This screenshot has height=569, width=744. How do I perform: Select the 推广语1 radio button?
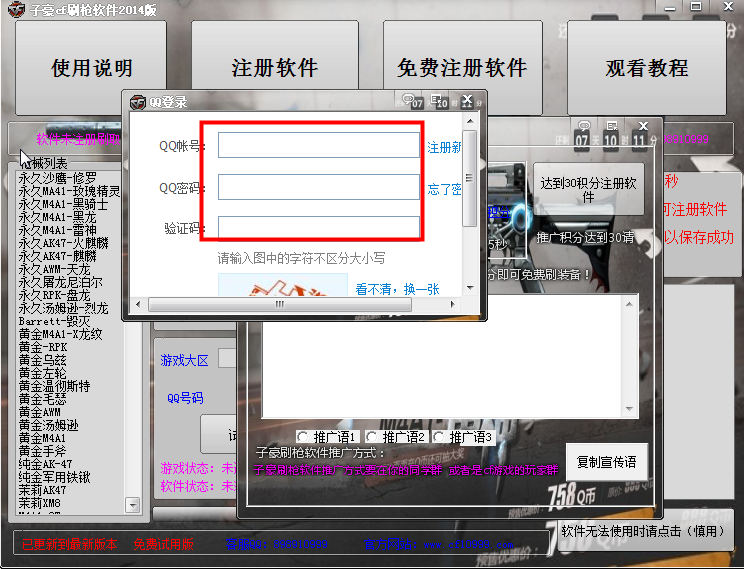pyautogui.click(x=303, y=437)
